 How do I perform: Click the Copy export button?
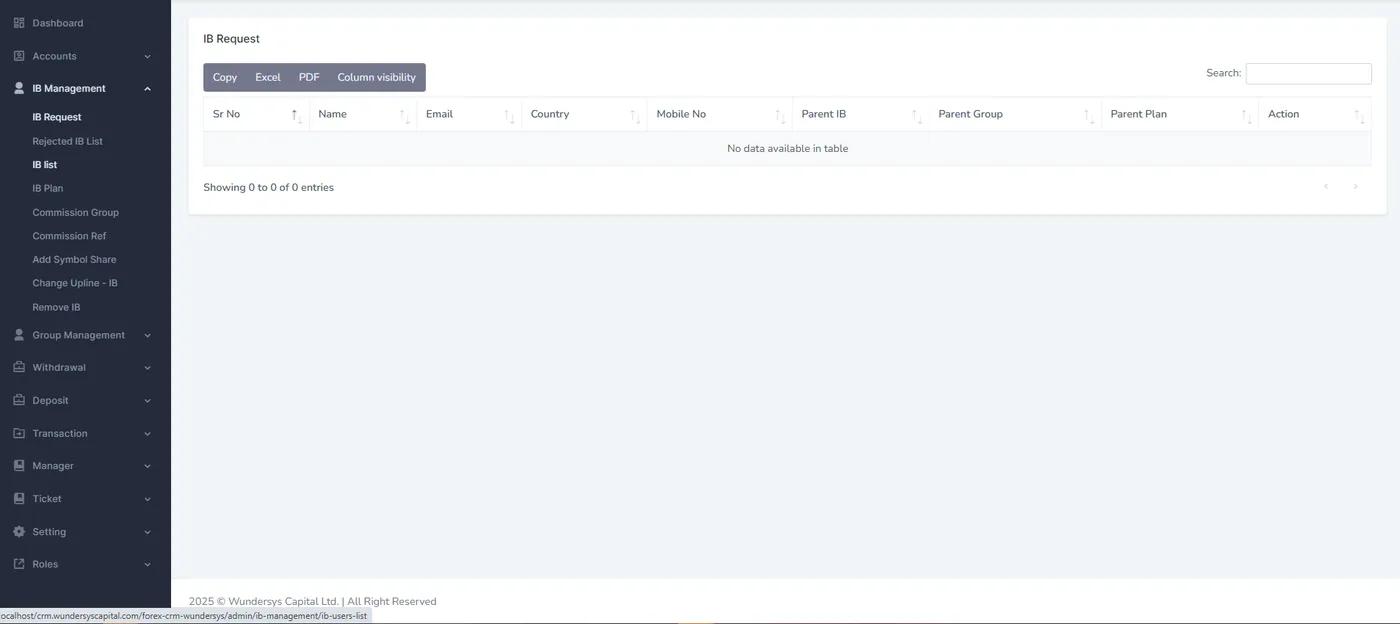point(225,77)
